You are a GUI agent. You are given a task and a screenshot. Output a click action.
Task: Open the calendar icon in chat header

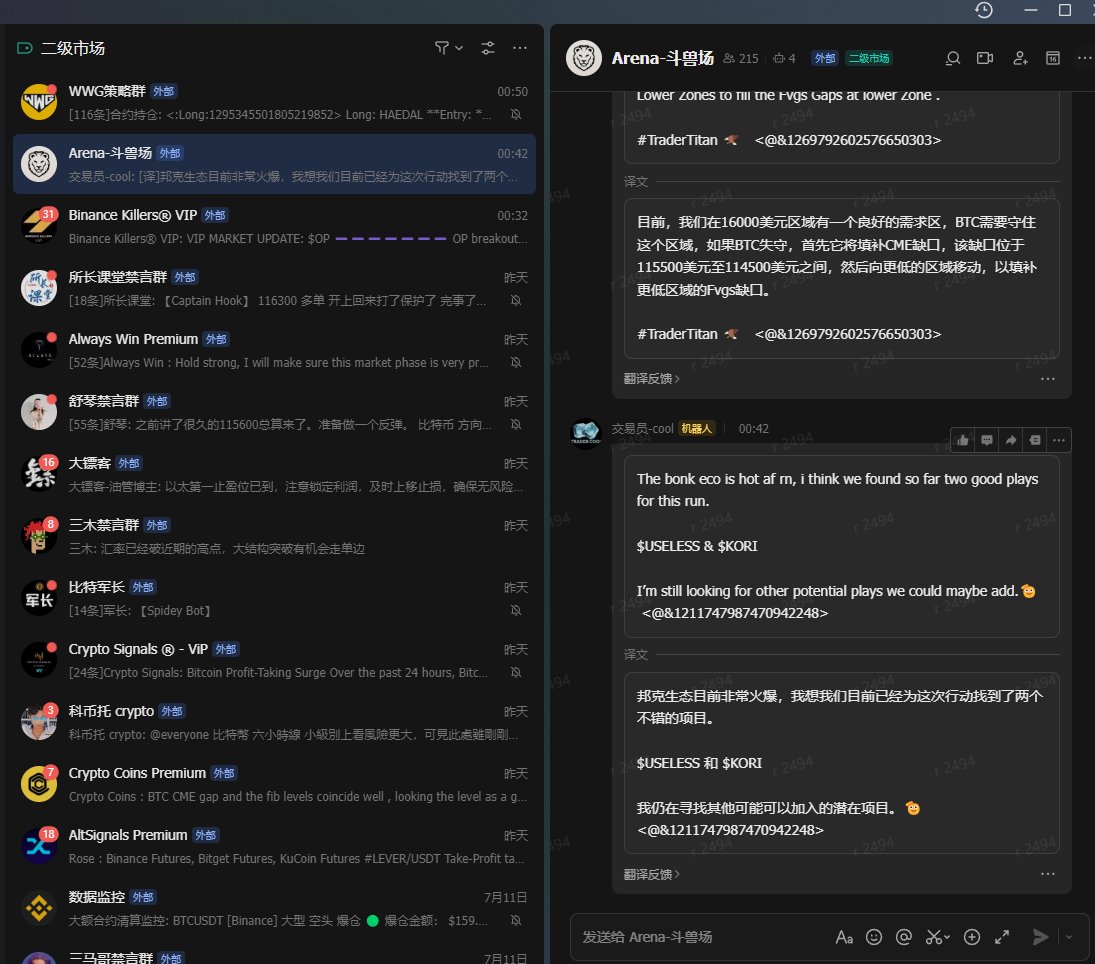tap(1053, 58)
